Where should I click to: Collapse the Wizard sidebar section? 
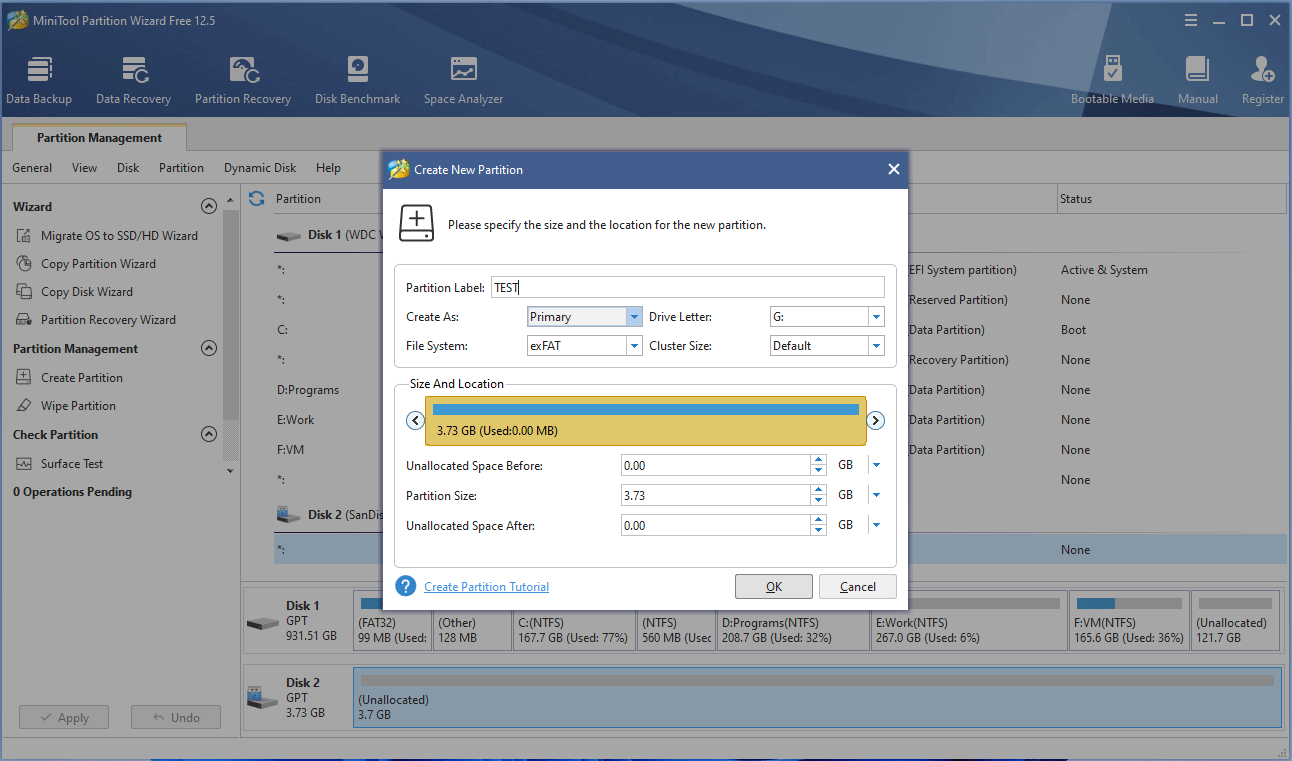tap(209, 207)
